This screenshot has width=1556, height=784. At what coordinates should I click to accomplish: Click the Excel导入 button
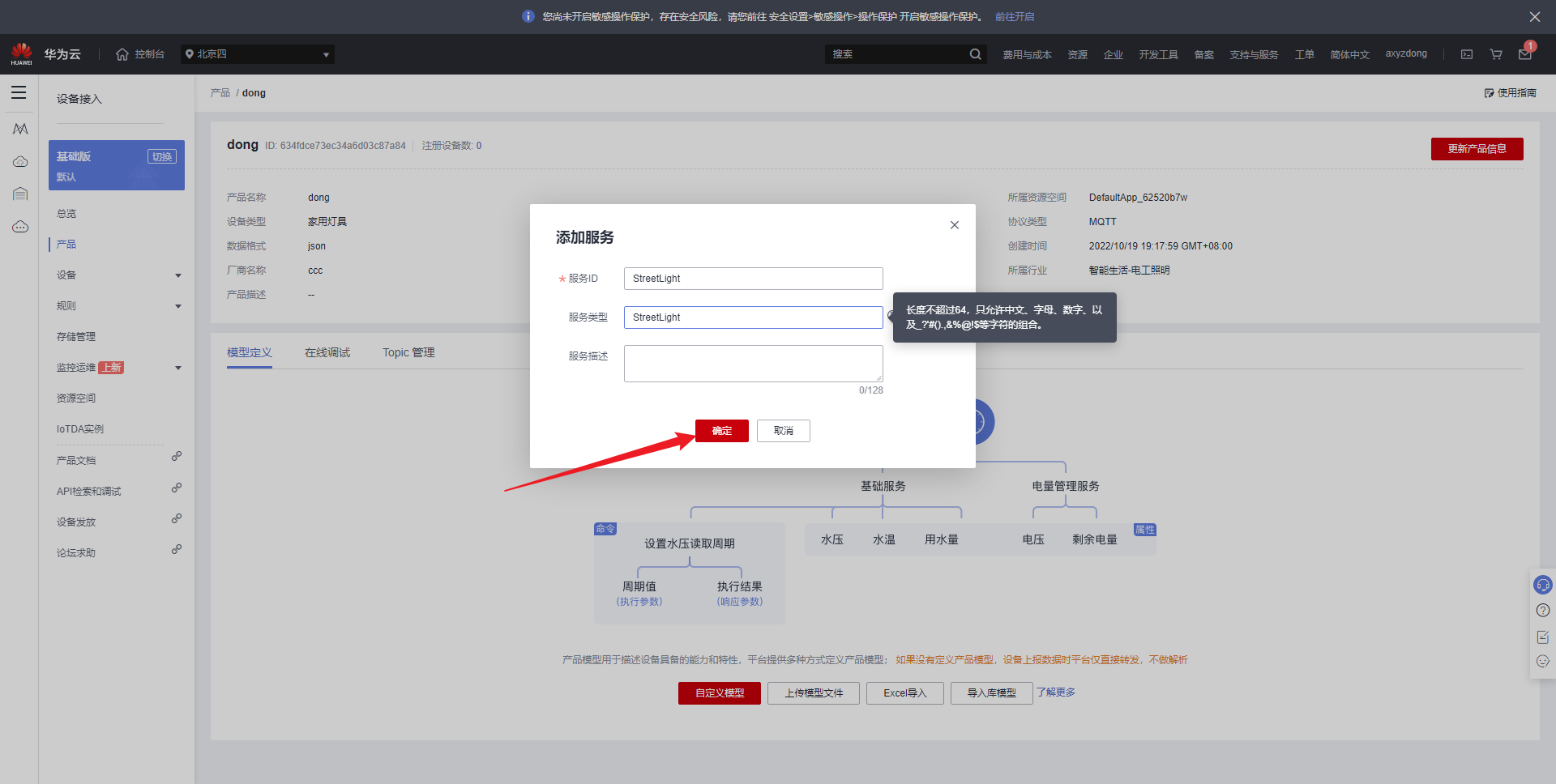[905, 693]
